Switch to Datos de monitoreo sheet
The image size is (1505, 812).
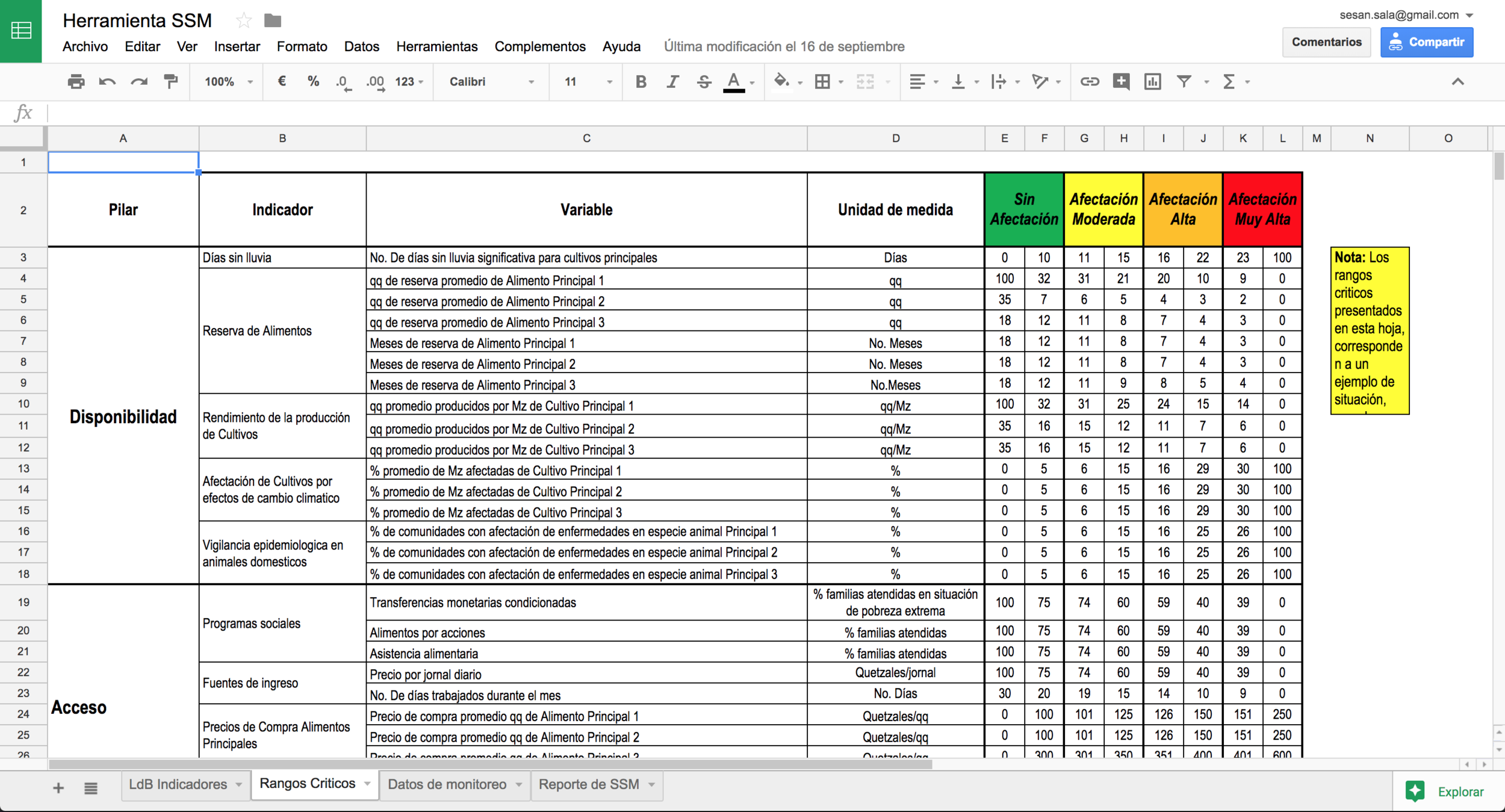click(x=447, y=784)
